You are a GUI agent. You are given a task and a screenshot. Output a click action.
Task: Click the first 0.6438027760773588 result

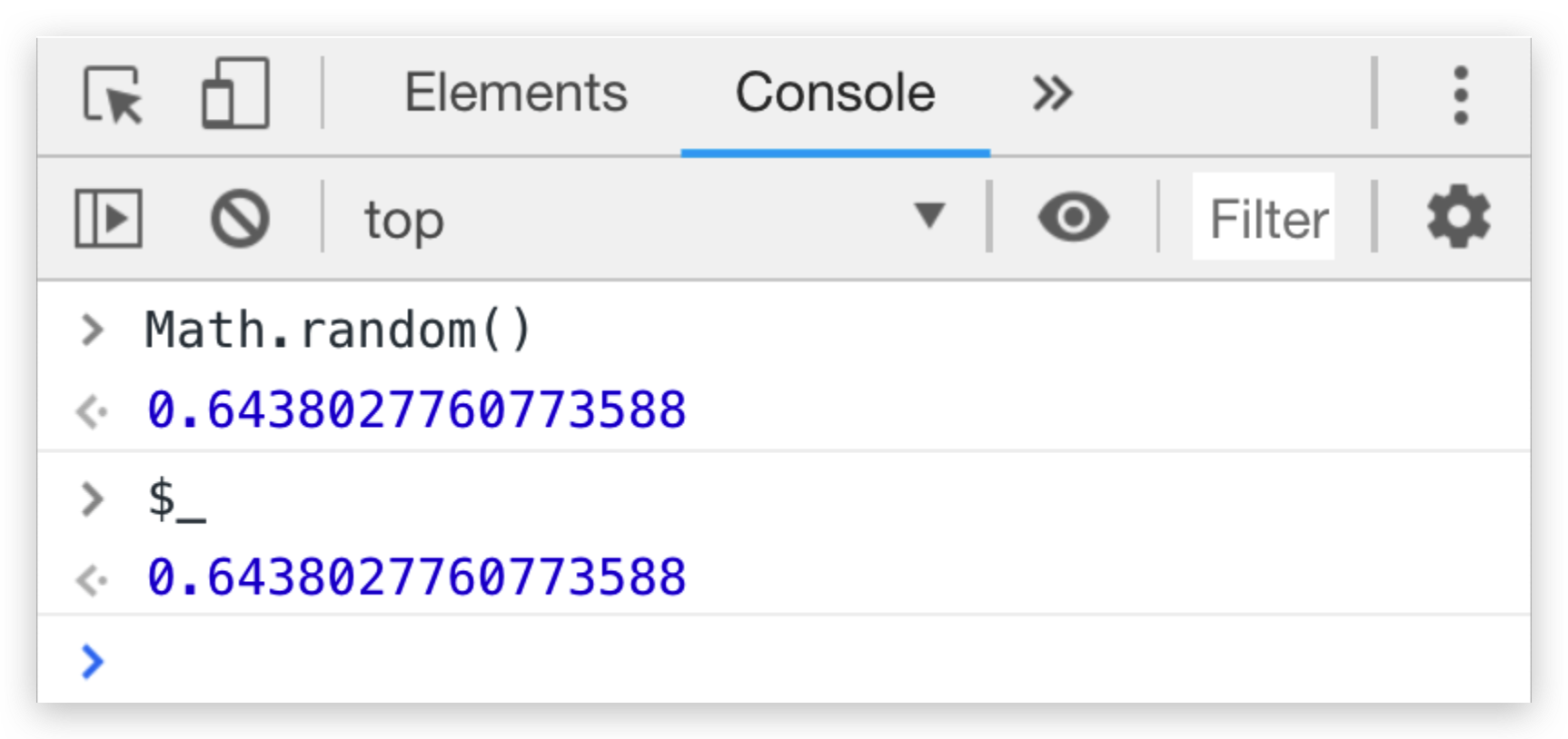(x=416, y=410)
